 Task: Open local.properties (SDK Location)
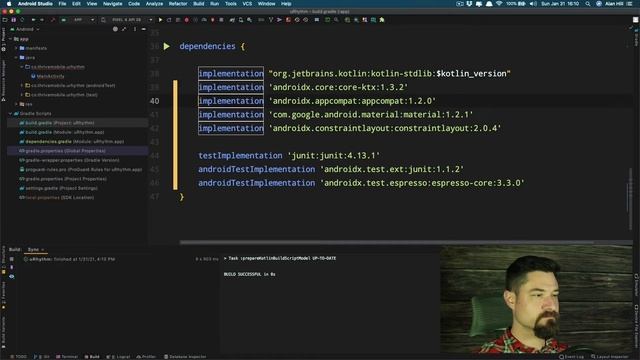(x=56, y=198)
